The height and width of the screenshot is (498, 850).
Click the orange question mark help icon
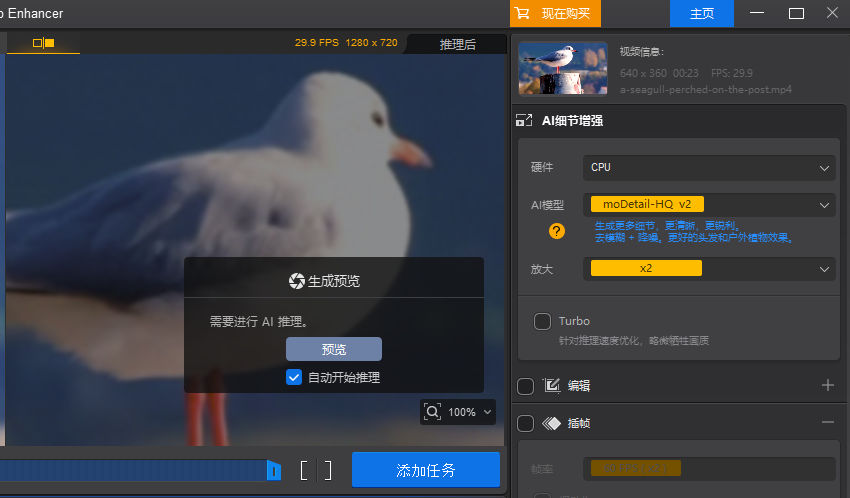[557, 231]
